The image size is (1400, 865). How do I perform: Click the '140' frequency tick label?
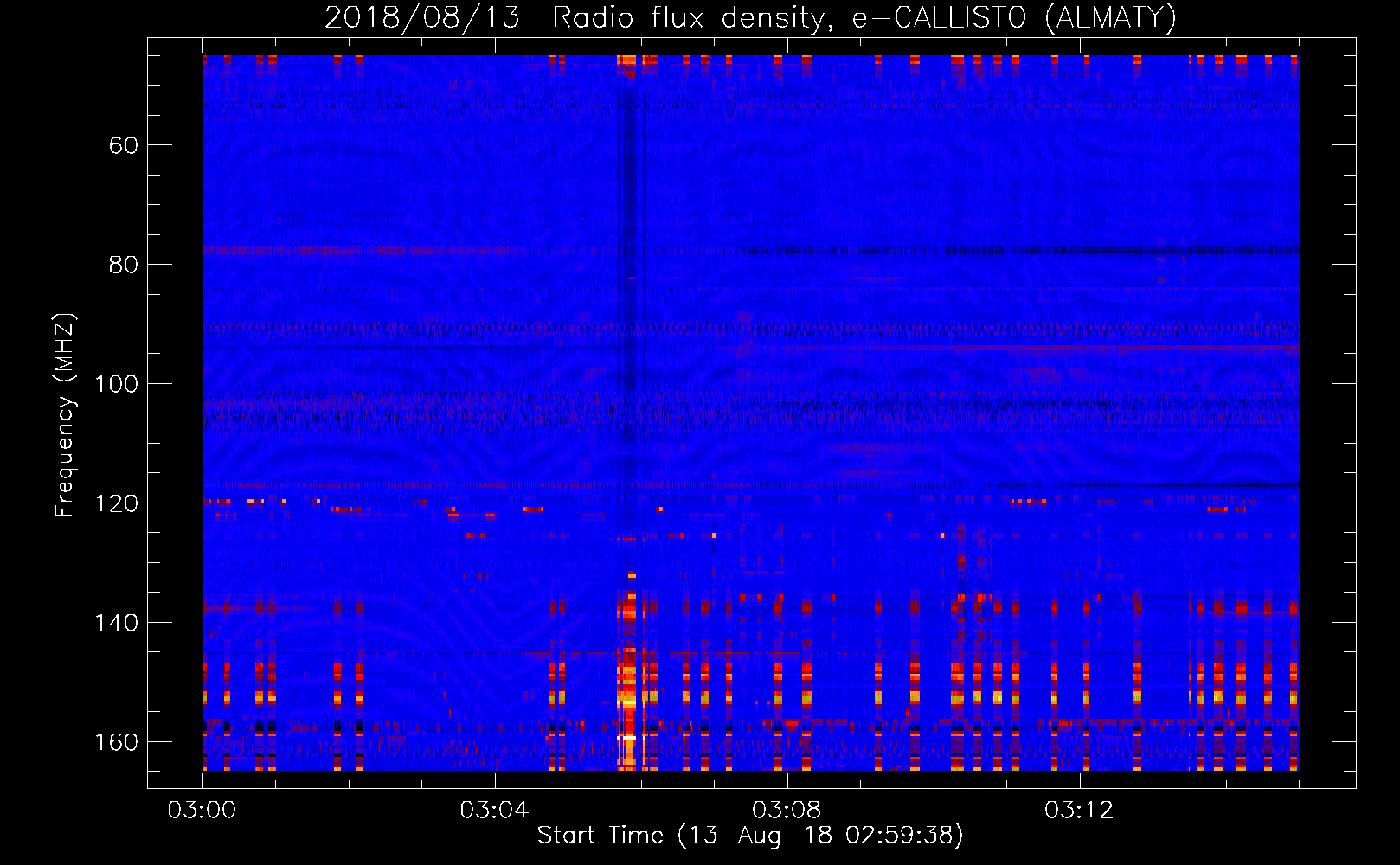[x=117, y=623]
